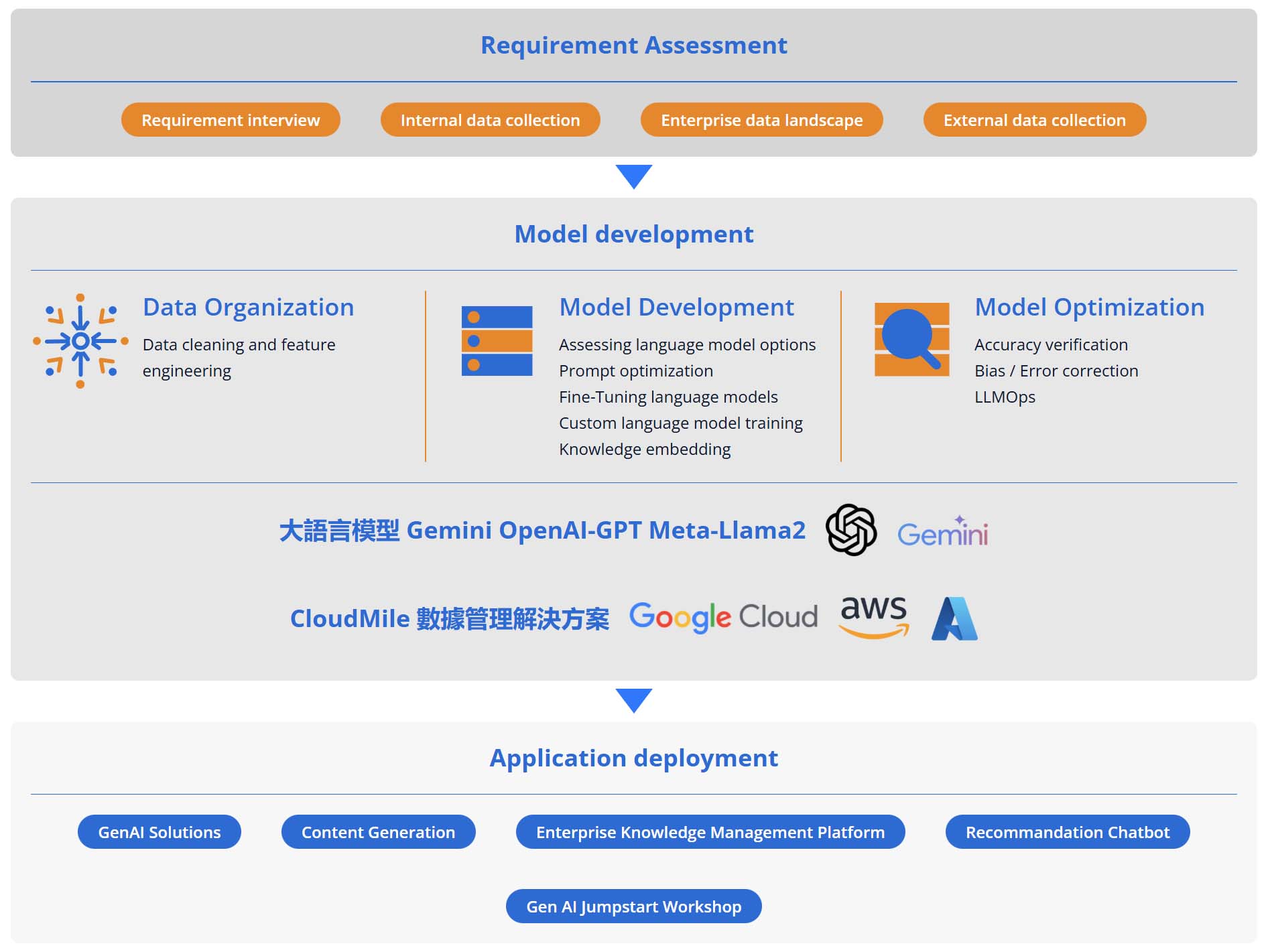This screenshot has width=1268, height=952.
Task: Click Content Generation
Action: tap(378, 832)
